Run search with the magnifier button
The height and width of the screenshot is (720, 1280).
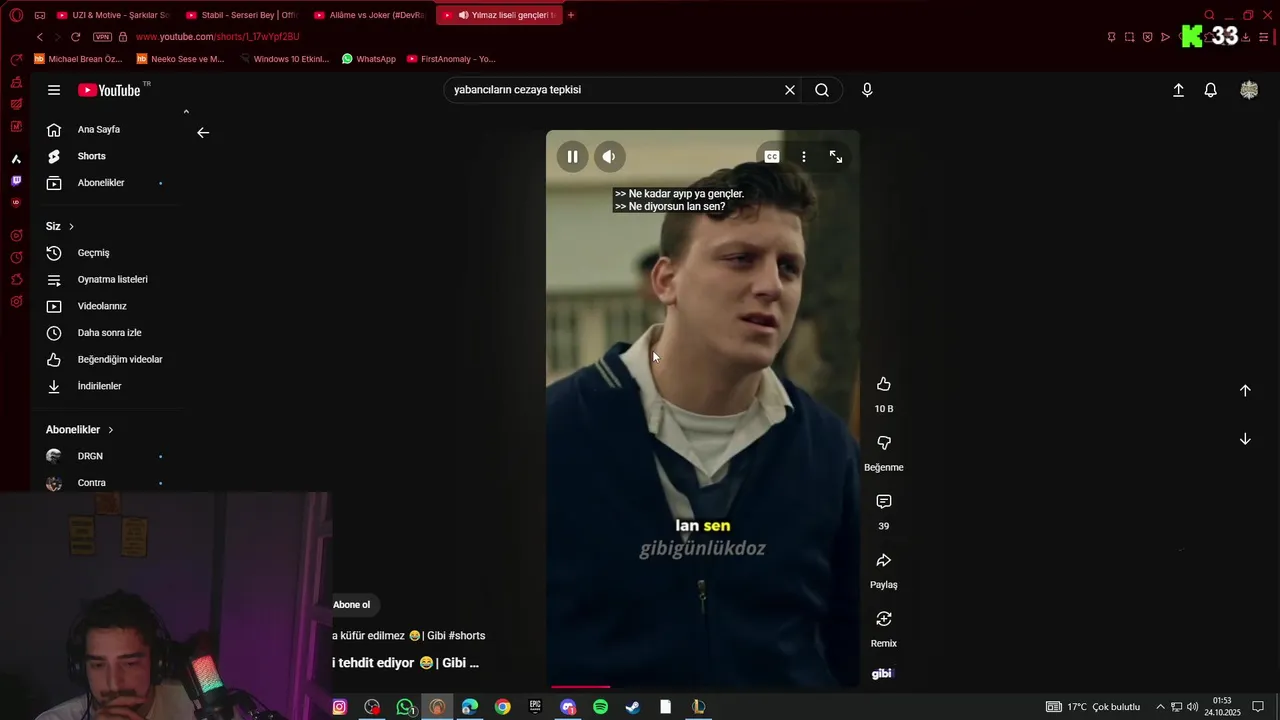point(822,90)
